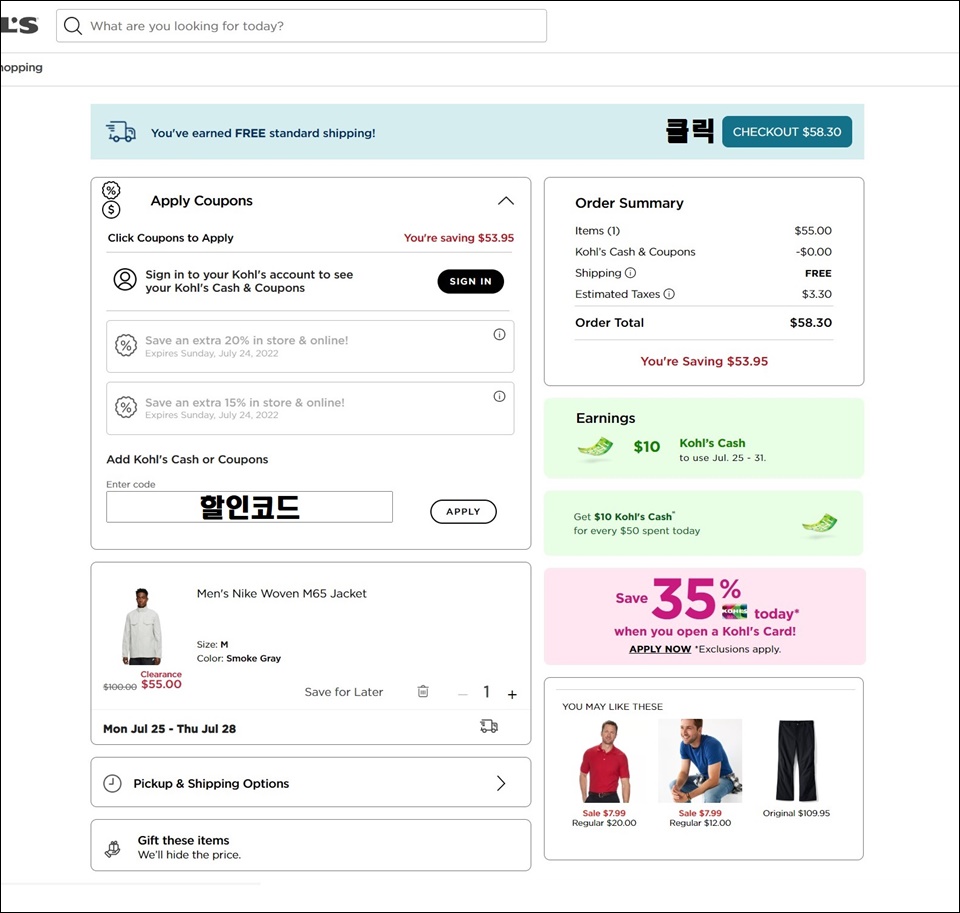
Task: Click Save for Later on the jacket
Action: (343, 692)
